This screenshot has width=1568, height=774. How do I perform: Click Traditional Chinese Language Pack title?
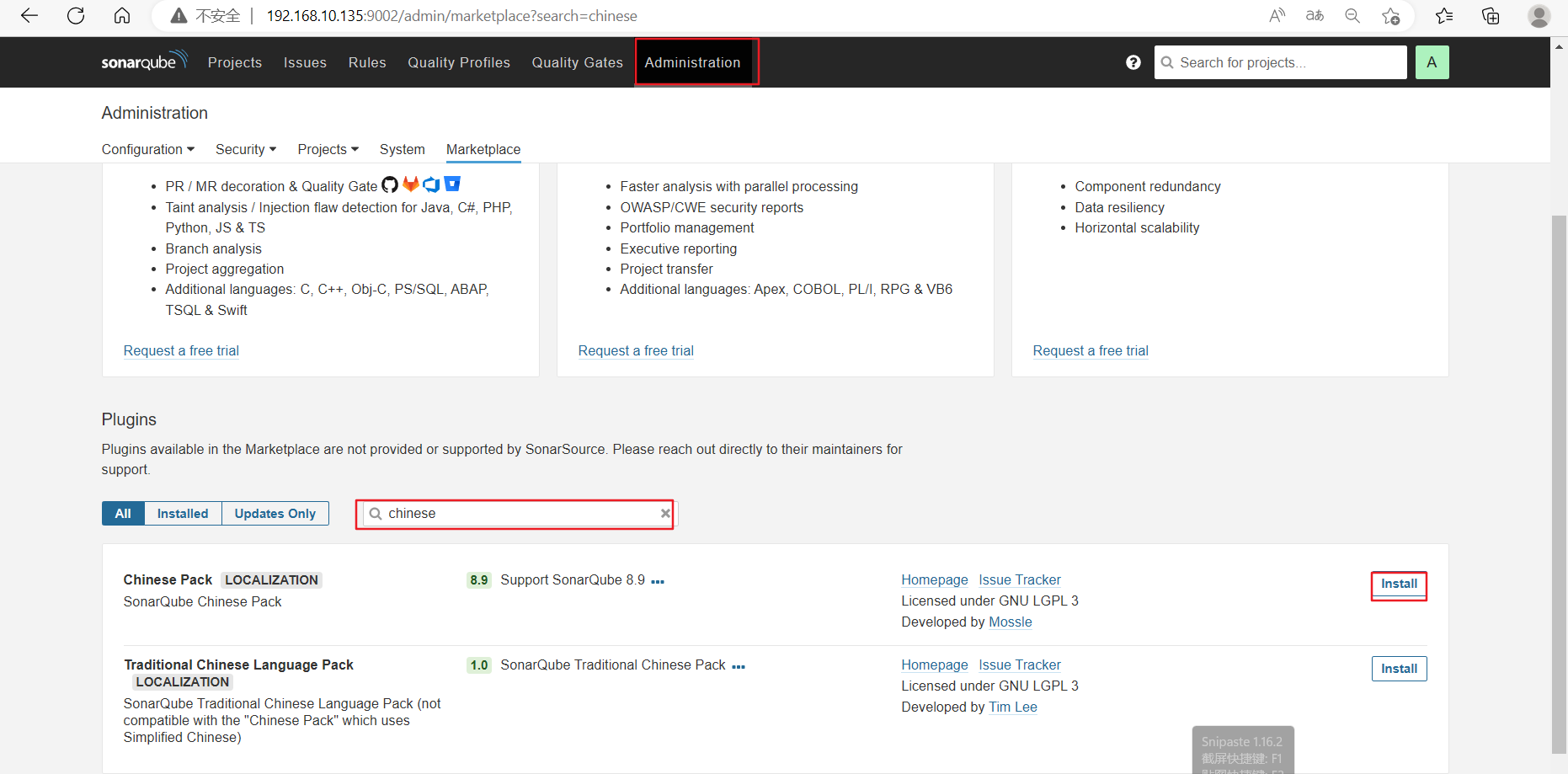238,665
